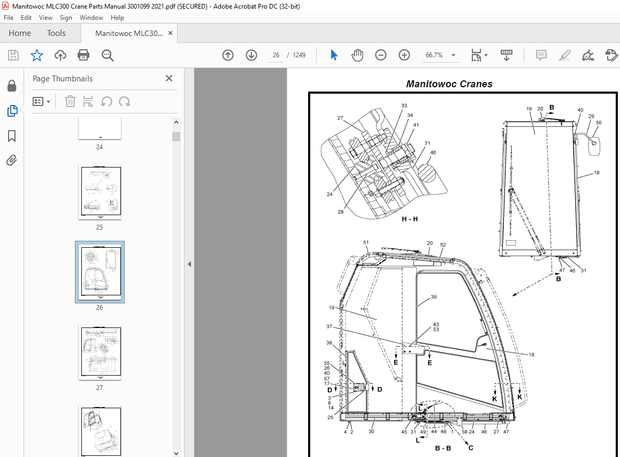Open the fit page options tool
Screen dimensions: 620x457
coord(476,55)
